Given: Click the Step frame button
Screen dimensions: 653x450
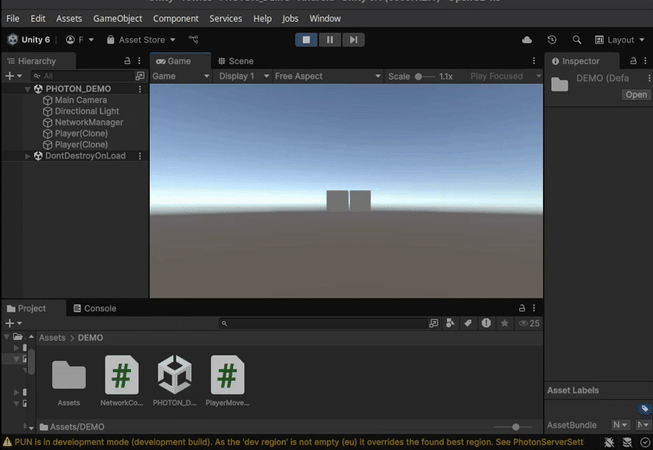Looking at the screenshot, I should (x=352, y=40).
